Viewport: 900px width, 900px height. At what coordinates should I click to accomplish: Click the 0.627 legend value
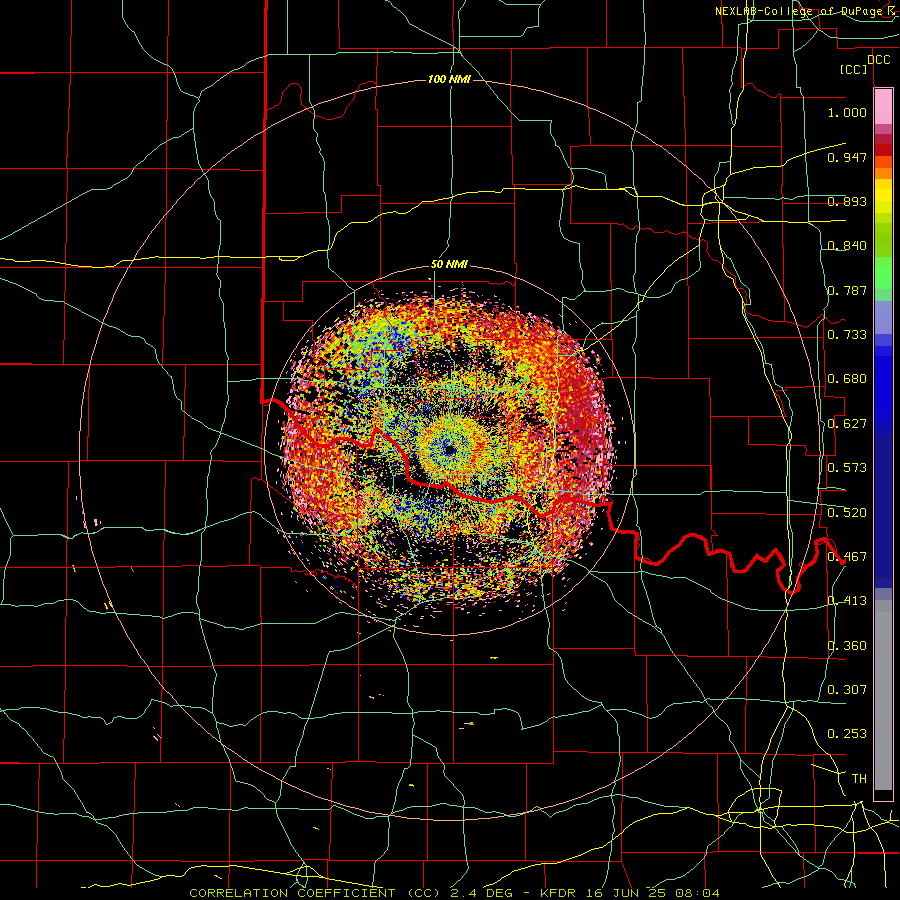[847, 424]
